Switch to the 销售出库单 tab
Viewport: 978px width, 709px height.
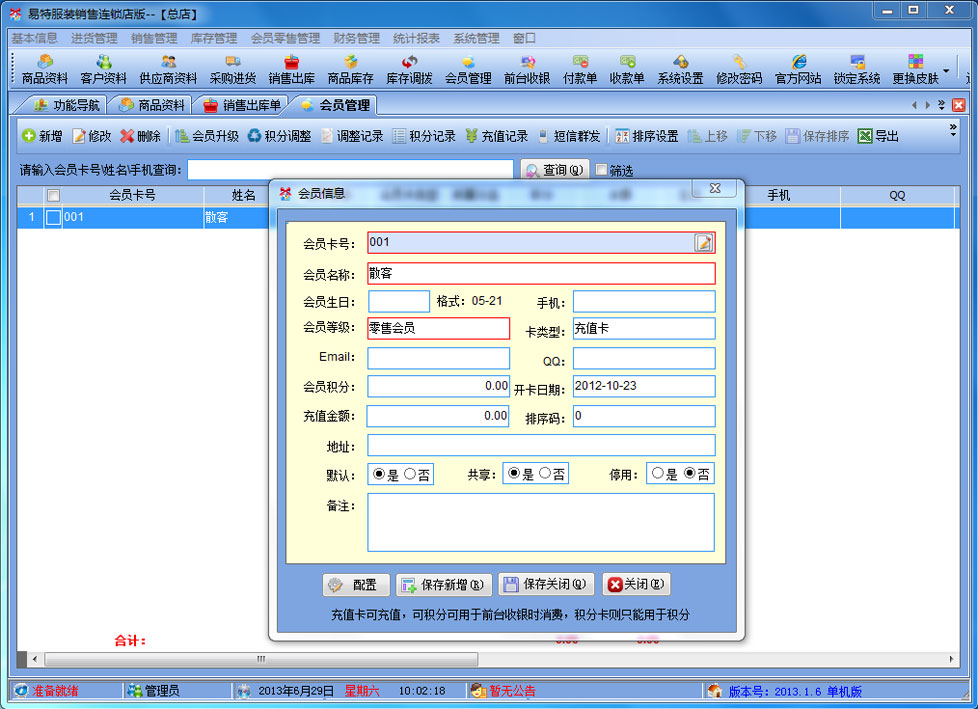click(243, 105)
